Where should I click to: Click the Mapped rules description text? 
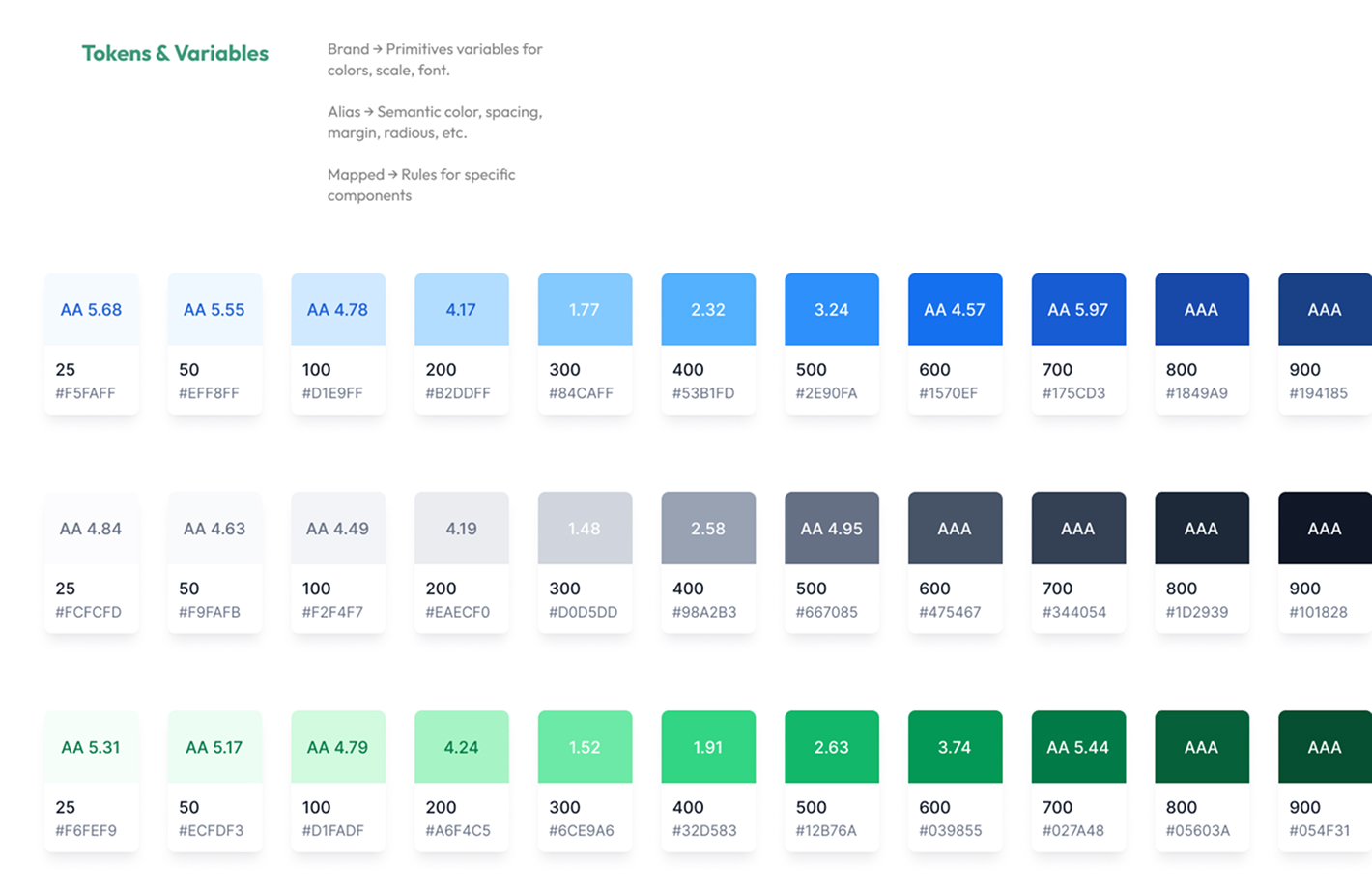[x=420, y=185]
